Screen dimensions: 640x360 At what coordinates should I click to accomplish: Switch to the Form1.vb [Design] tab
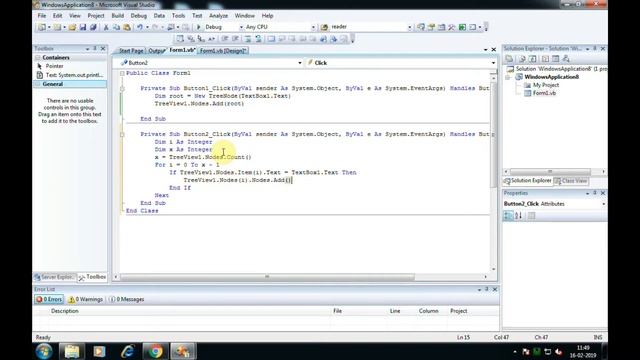click(223, 51)
